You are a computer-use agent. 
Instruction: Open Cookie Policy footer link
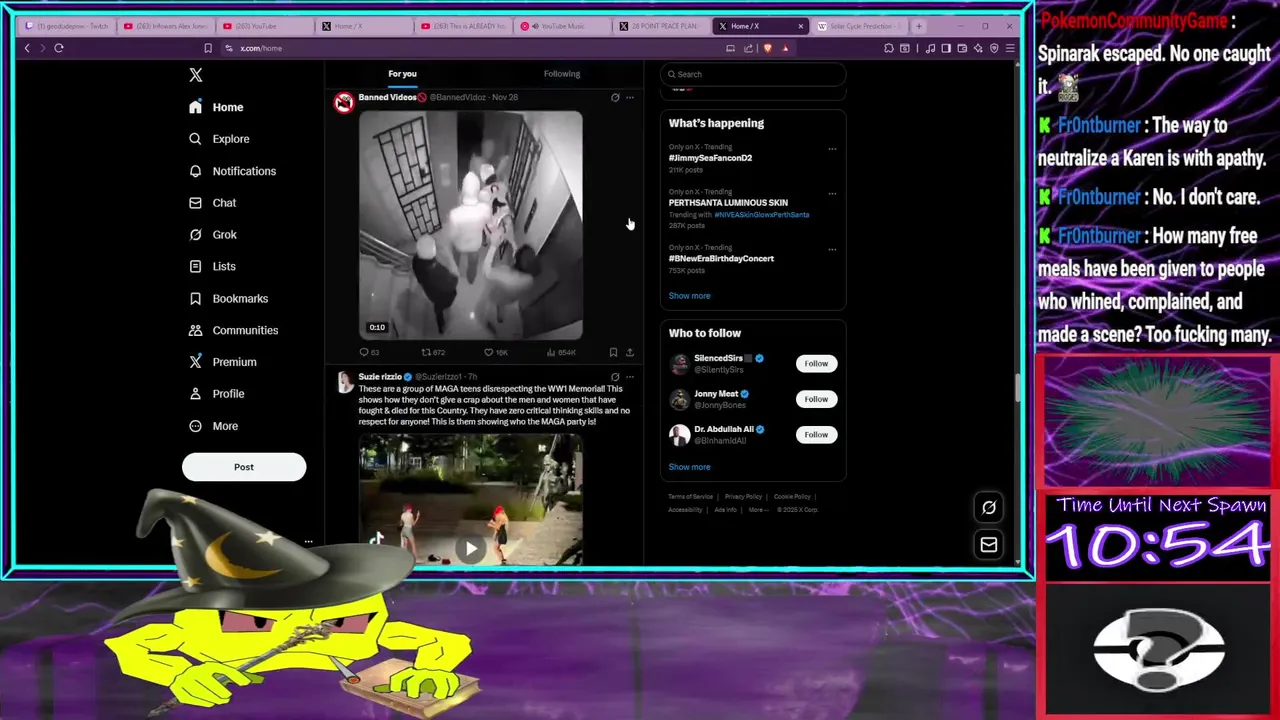pyautogui.click(x=792, y=497)
